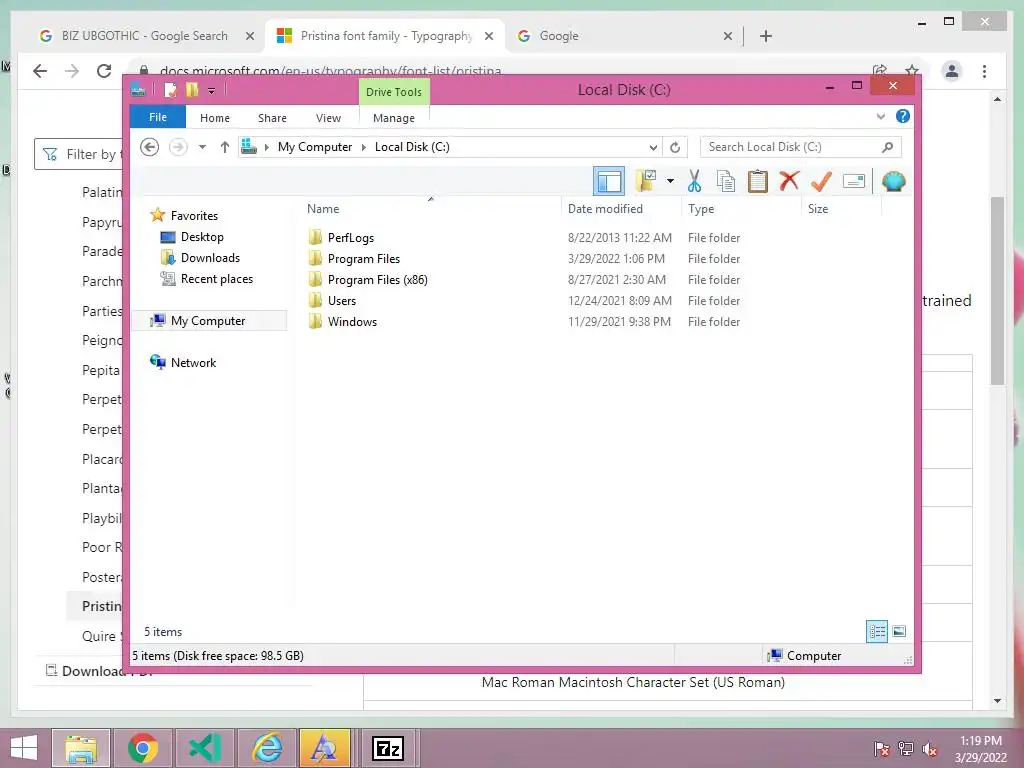Click My Computer in the address path

tap(315, 147)
